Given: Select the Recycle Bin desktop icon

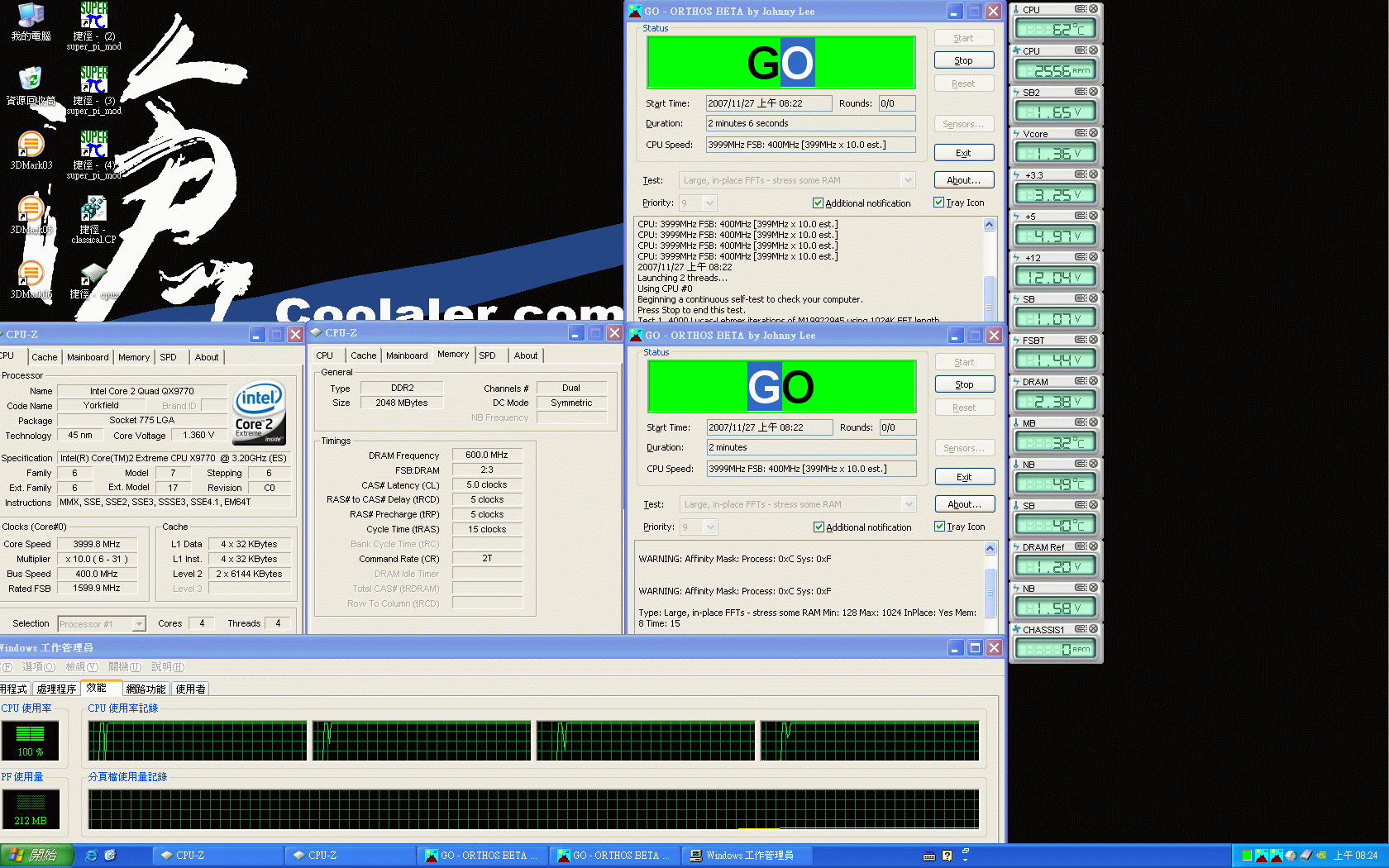Looking at the screenshot, I should click(31, 86).
